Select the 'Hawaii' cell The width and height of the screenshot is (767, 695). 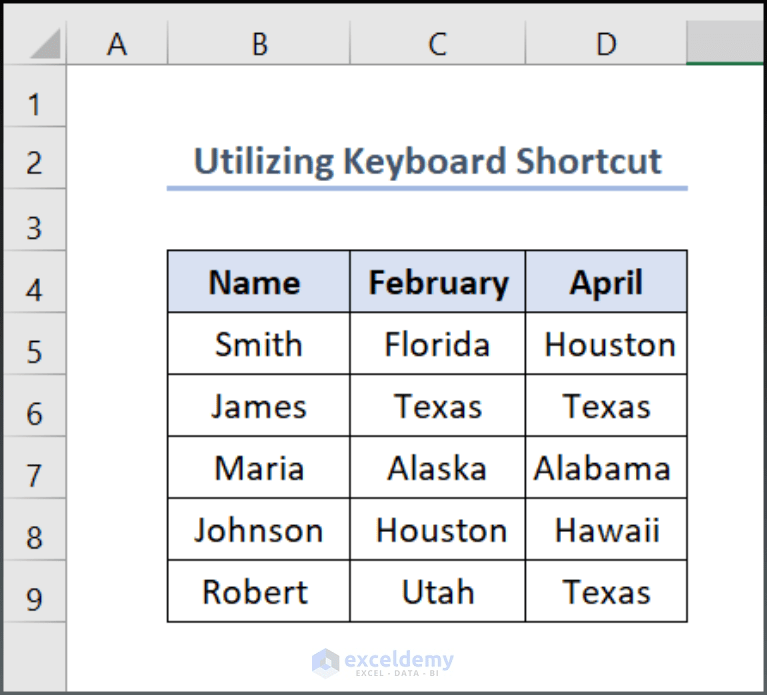606,529
